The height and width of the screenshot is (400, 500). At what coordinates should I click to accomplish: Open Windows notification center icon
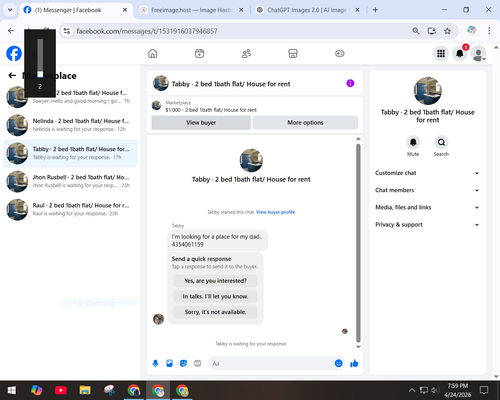coord(484,390)
